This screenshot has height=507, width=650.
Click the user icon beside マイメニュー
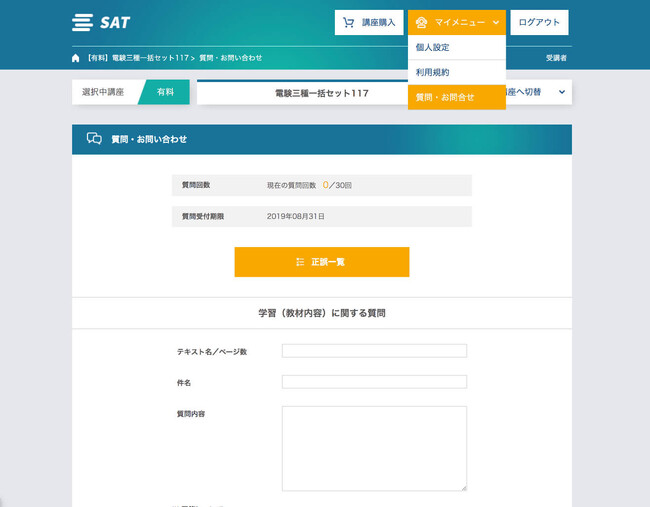point(421,22)
